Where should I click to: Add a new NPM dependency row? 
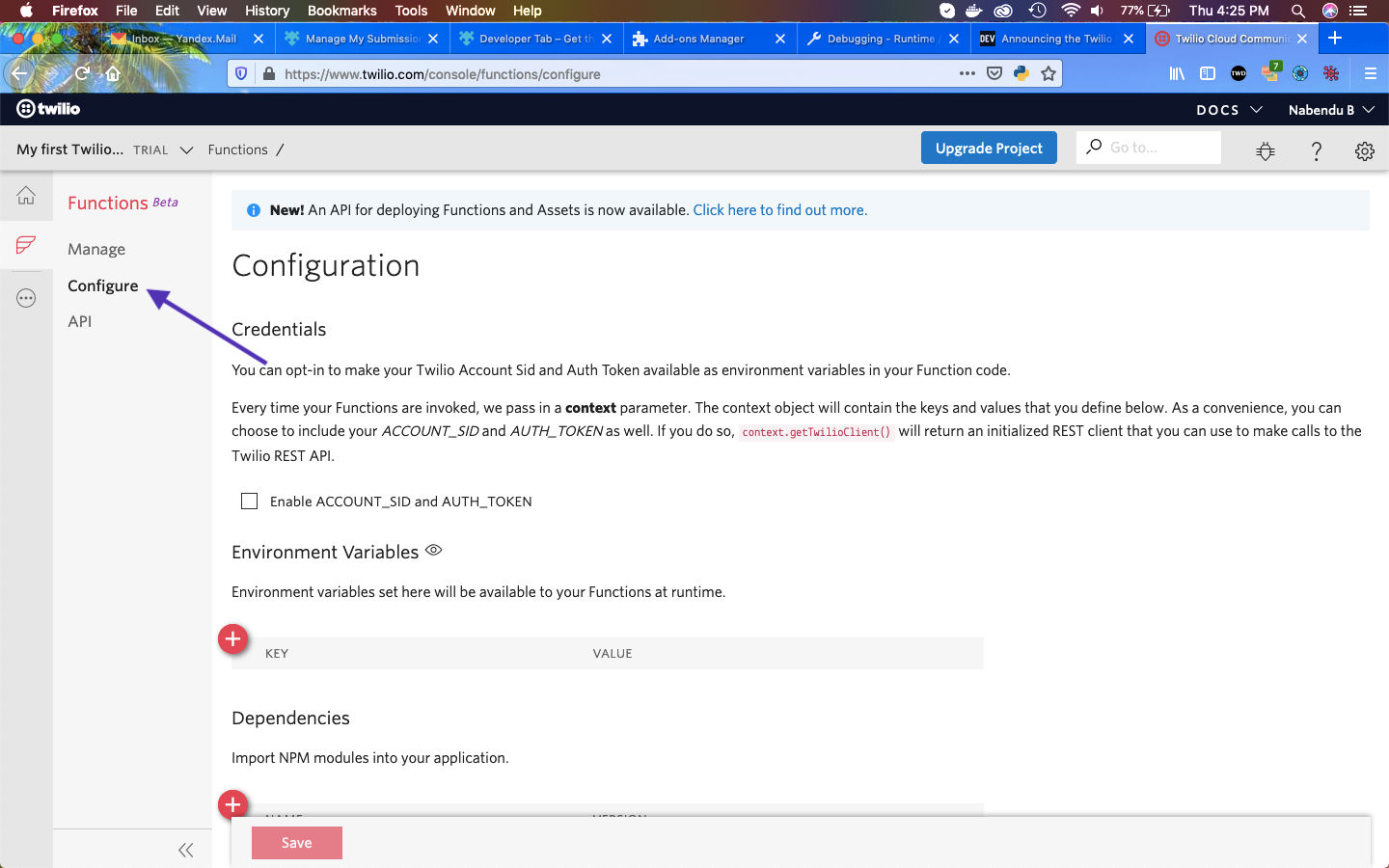click(232, 803)
